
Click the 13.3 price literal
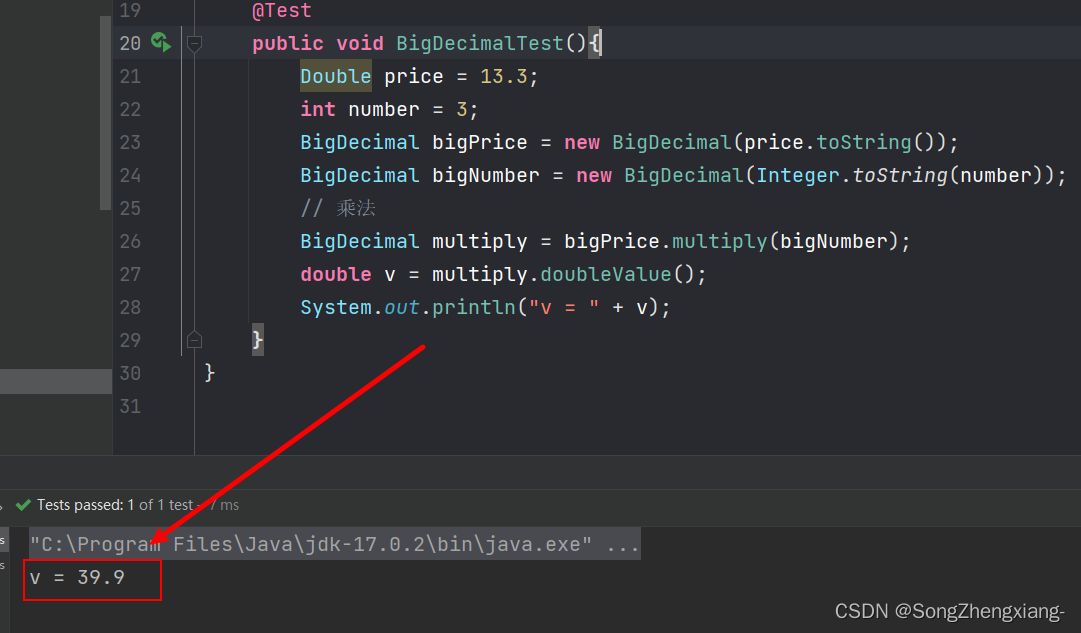point(503,76)
